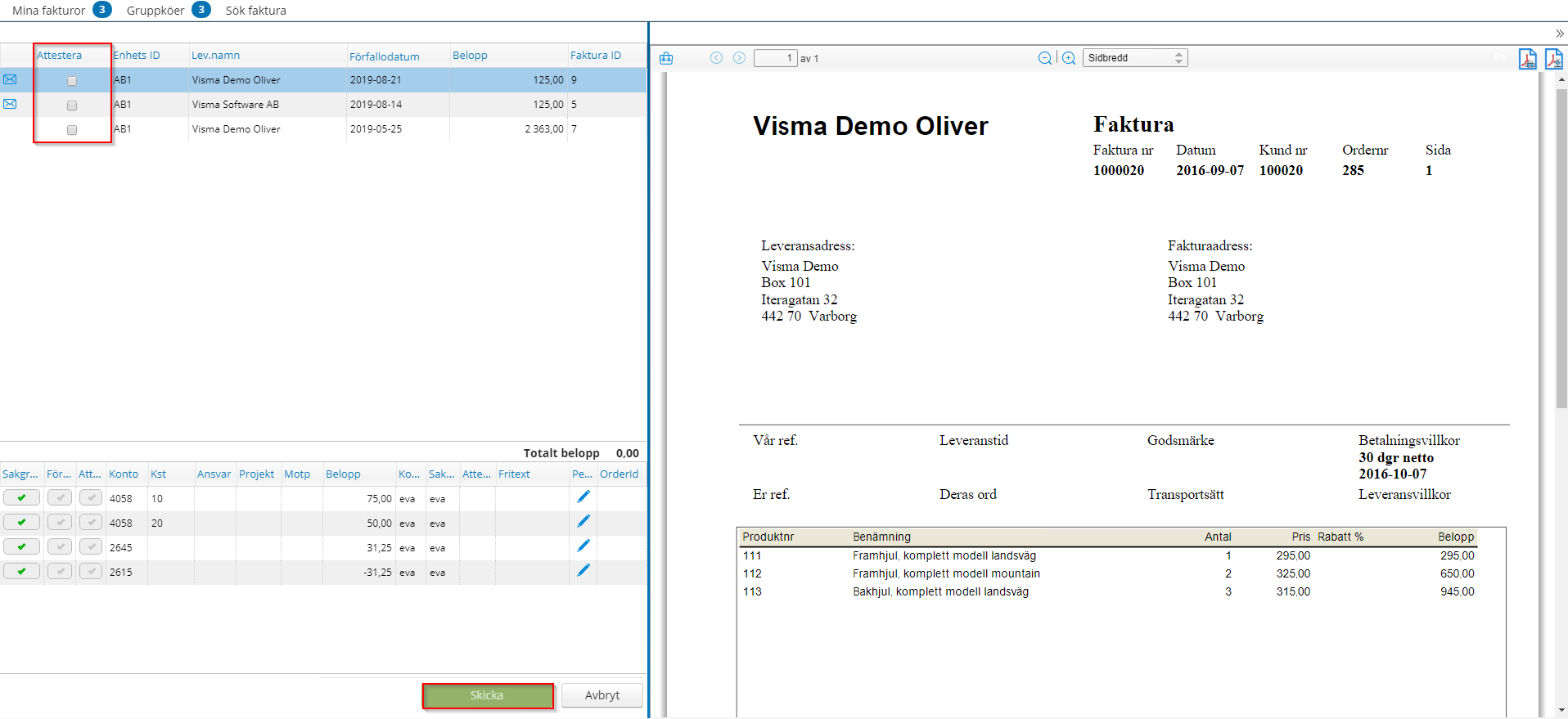Select the 2019-05-25 due date cell
Screen dimensions: 1568x719
coord(398,129)
